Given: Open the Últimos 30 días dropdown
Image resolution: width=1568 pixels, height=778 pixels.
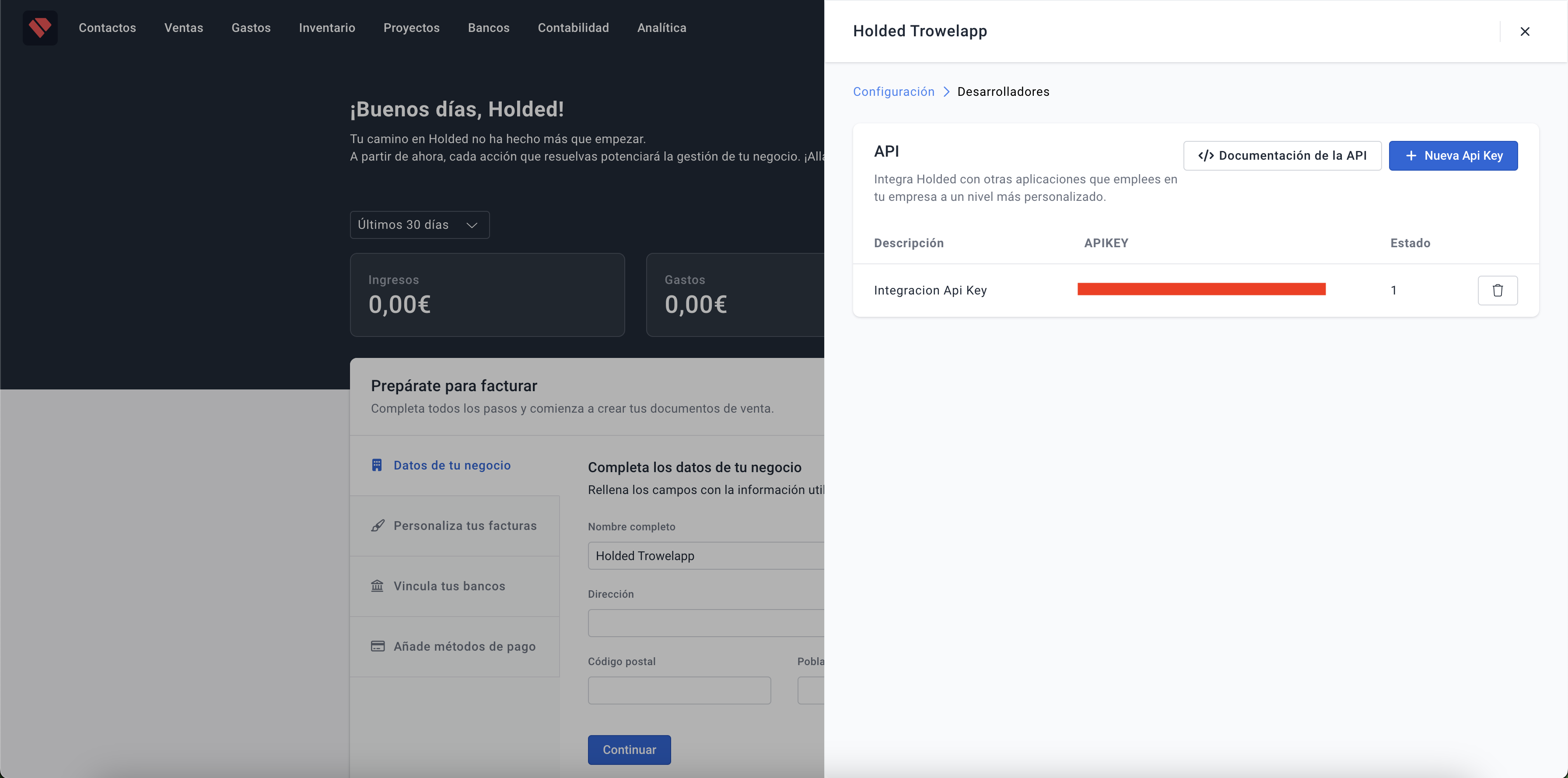Looking at the screenshot, I should 420,224.
